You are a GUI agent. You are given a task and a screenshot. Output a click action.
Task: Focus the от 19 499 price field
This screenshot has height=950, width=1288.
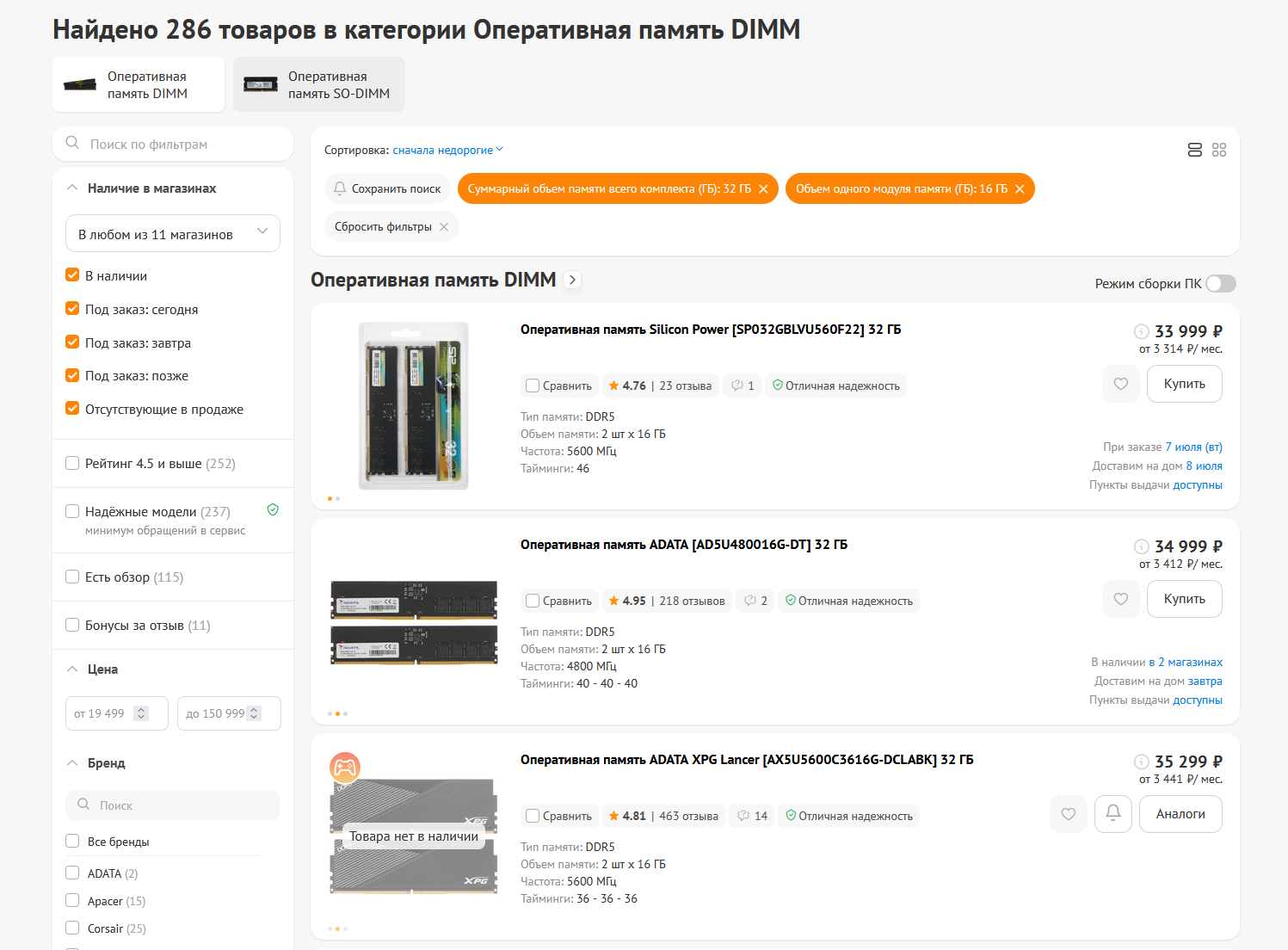[x=117, y=713]
